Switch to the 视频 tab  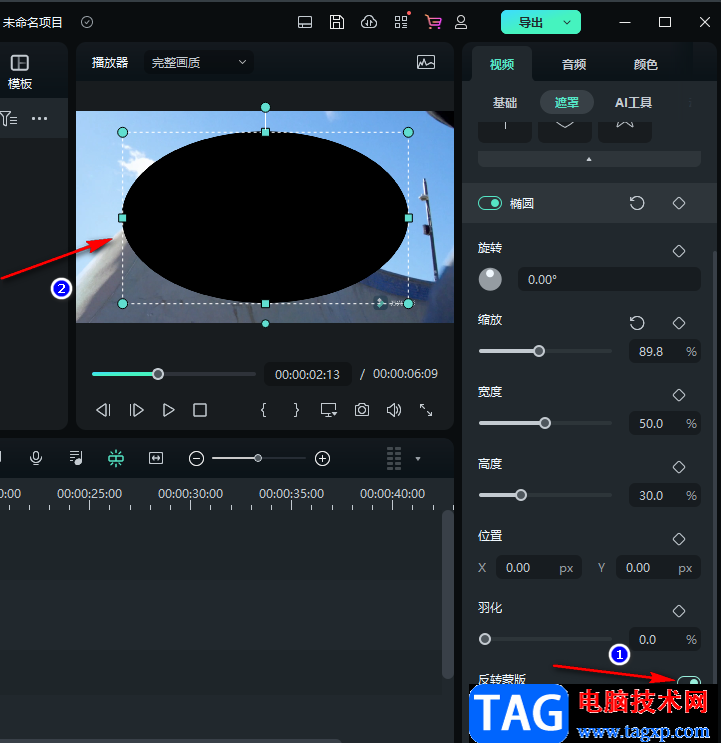pyautogui.click(x=502, y=64)
